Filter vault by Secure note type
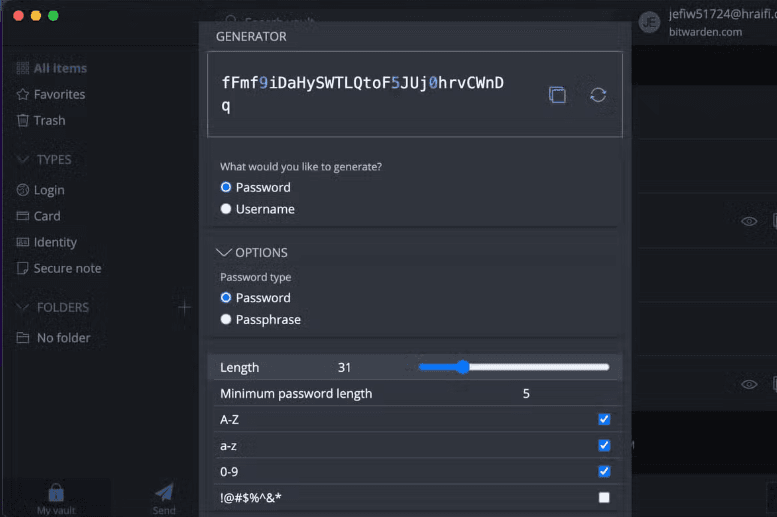777x517 pixels. coord(59,269)
